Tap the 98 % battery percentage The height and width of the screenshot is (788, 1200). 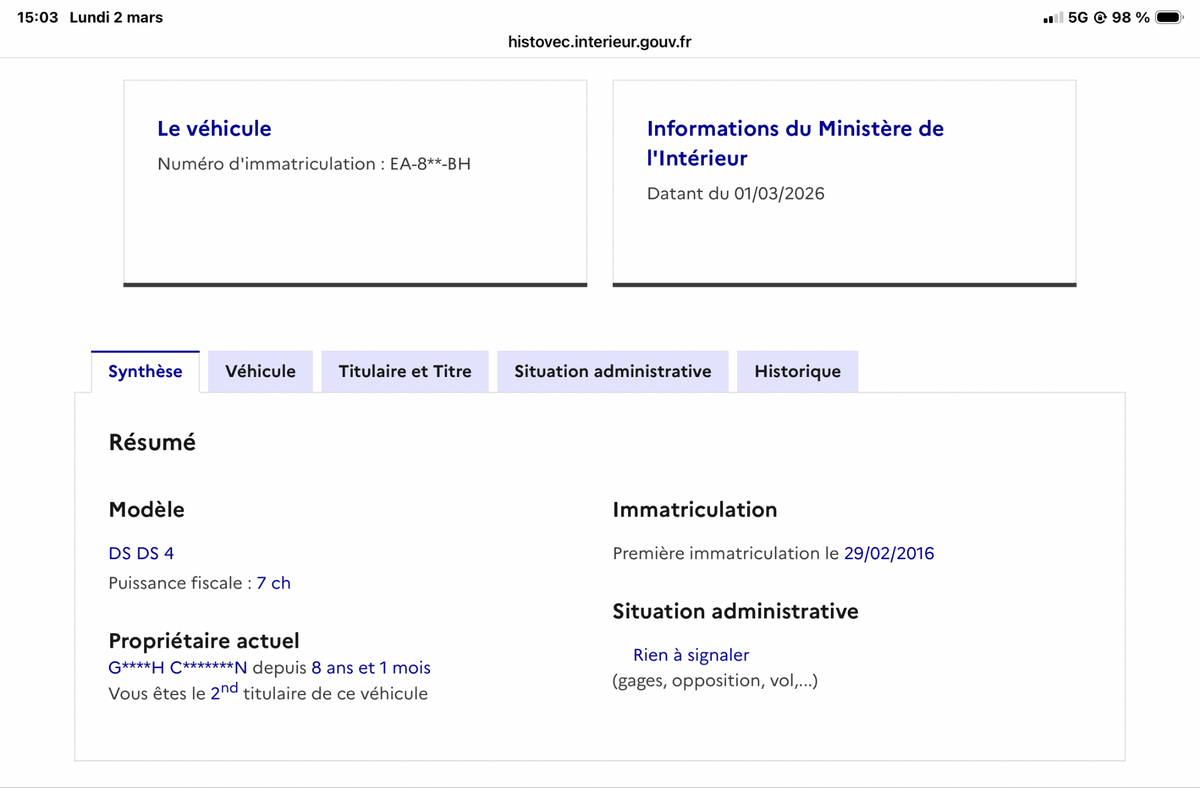[1130, 17]
